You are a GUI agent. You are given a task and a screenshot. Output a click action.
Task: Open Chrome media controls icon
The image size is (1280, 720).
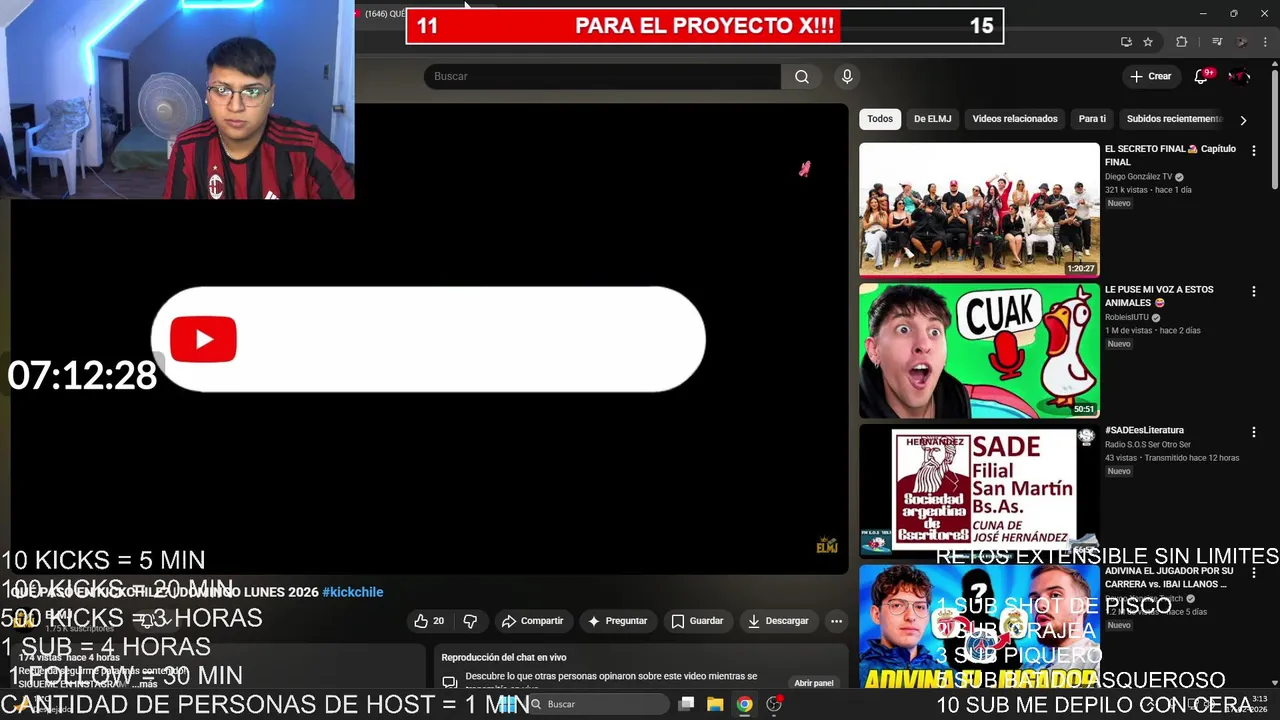tap(1217, 42)
